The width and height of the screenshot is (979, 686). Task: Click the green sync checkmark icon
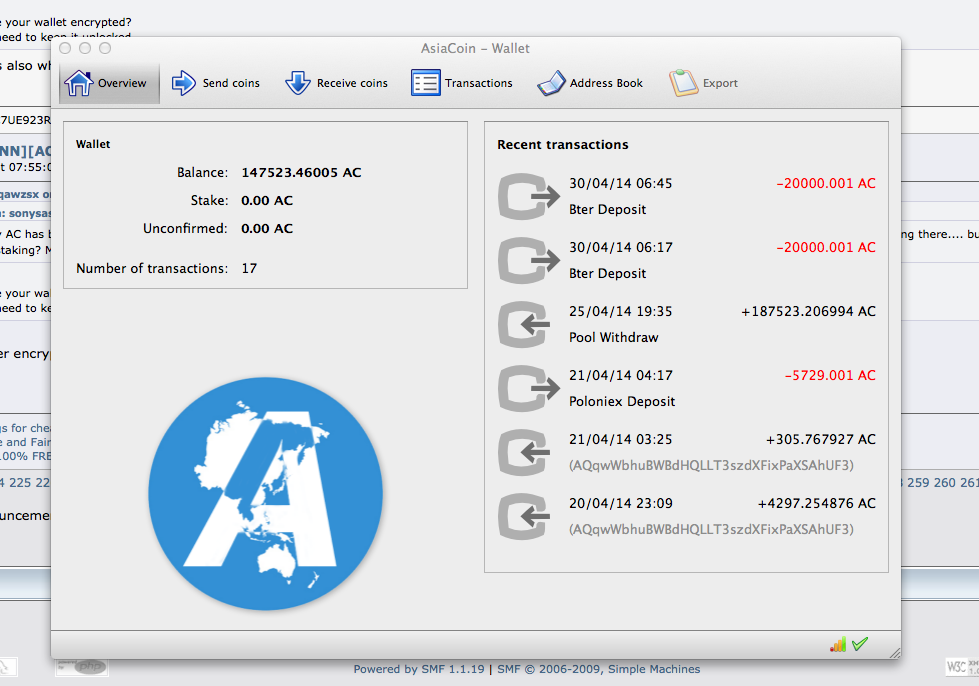(860, 644)
